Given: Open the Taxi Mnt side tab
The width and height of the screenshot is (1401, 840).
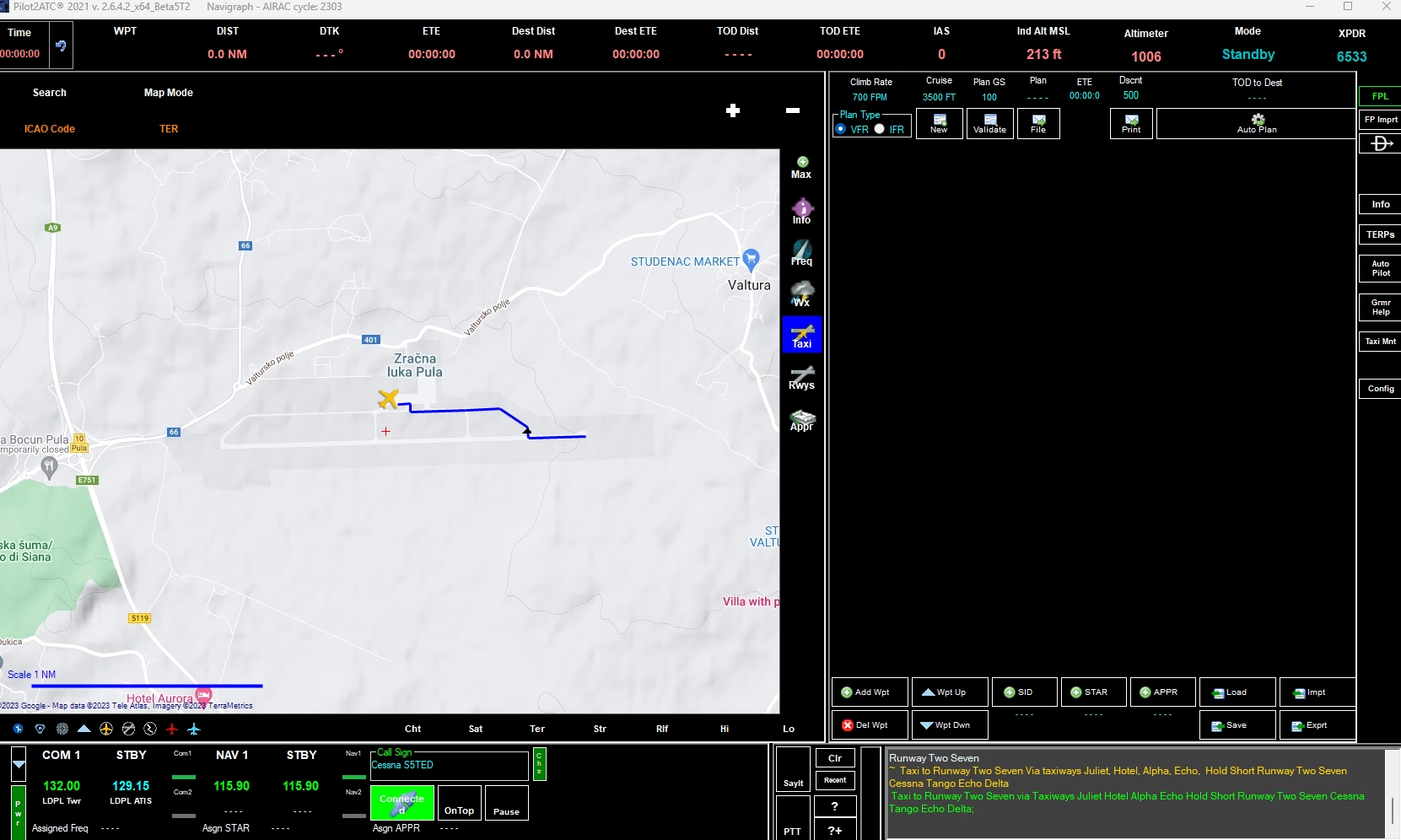Looking at the screenshot, I should [x=1380, y=342].
